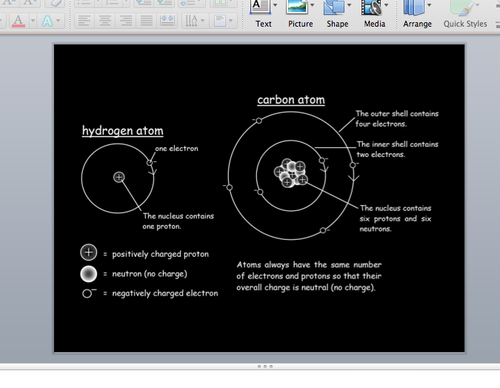Click 'positively charged proton' legend text

[x=160, y=254]
